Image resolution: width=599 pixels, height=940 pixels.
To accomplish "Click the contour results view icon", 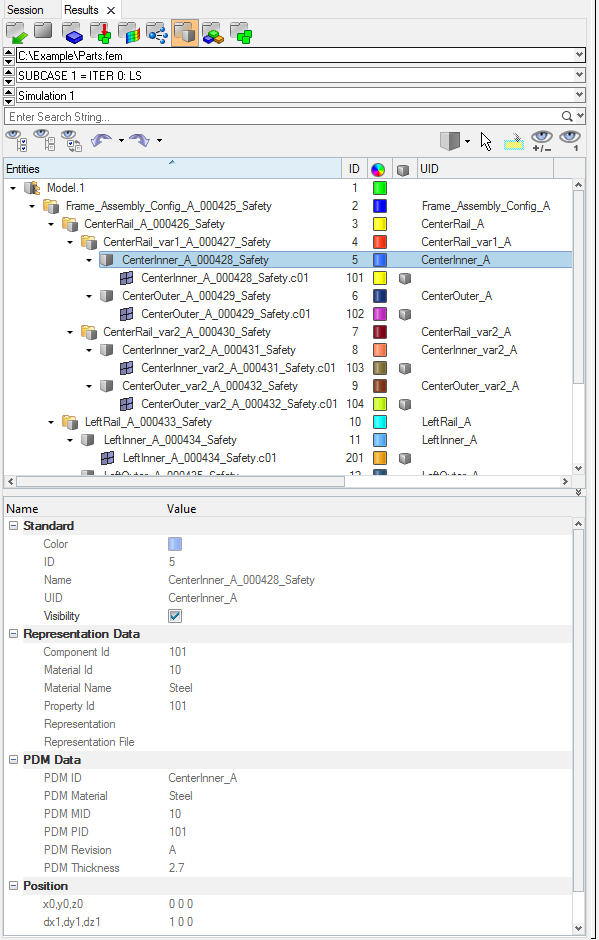I will 129,33.
